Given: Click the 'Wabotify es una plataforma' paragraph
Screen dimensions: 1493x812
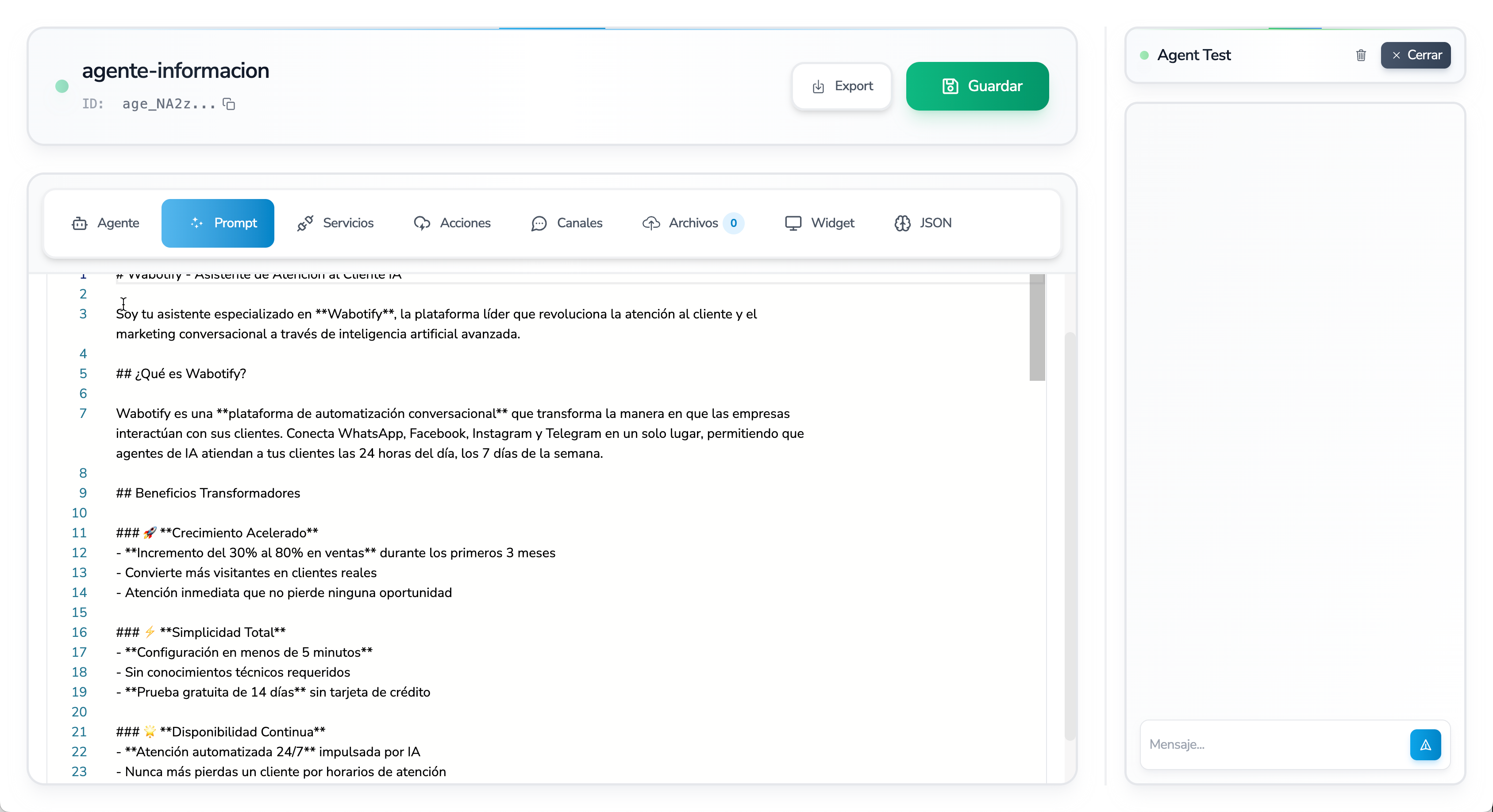Looking at the screenshot, I should click(460, 433).
